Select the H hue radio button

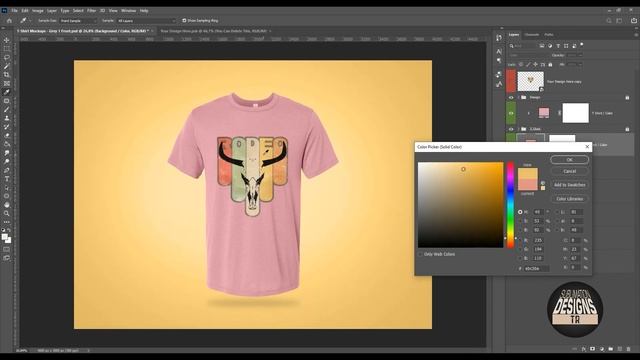click(520, 212)
